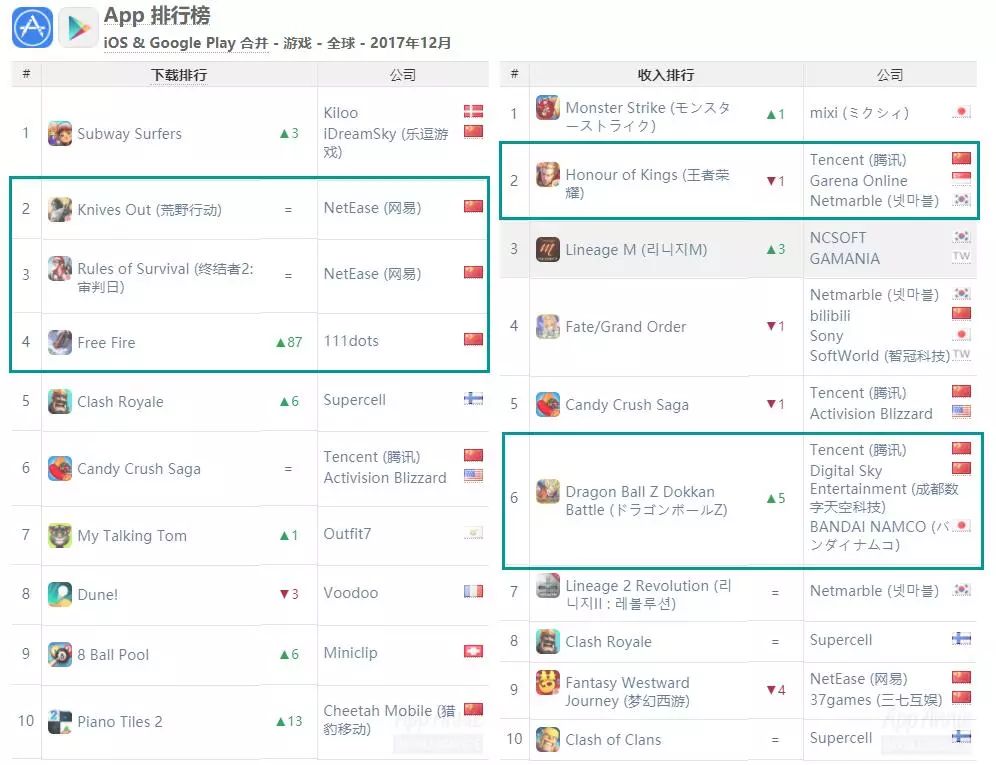This screenshot has width=996, height=765.
Task: Click the France flag beside Voodoo
Action: tap(473, 592)
